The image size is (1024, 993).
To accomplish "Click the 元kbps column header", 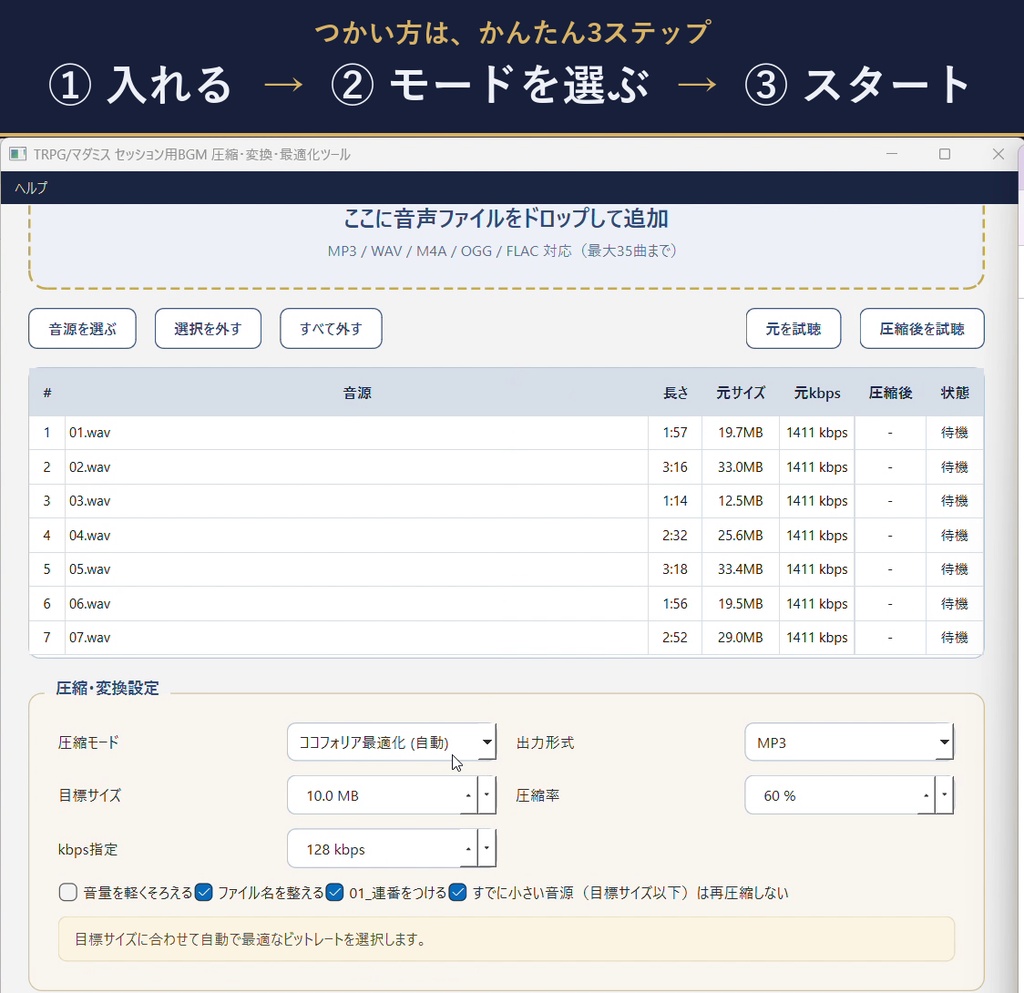I will coord(817,392).
